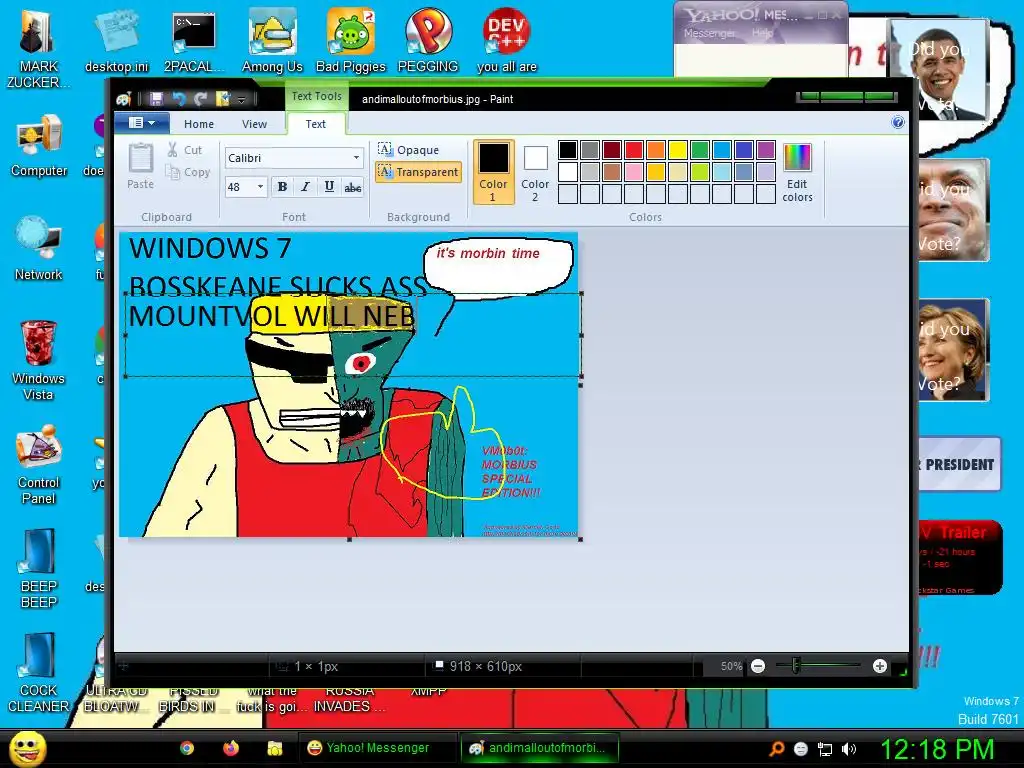Screen dimensions: 1024x768
Task: Switch to Yahoo! Messenger taskbar button
Action: (377, 748)
